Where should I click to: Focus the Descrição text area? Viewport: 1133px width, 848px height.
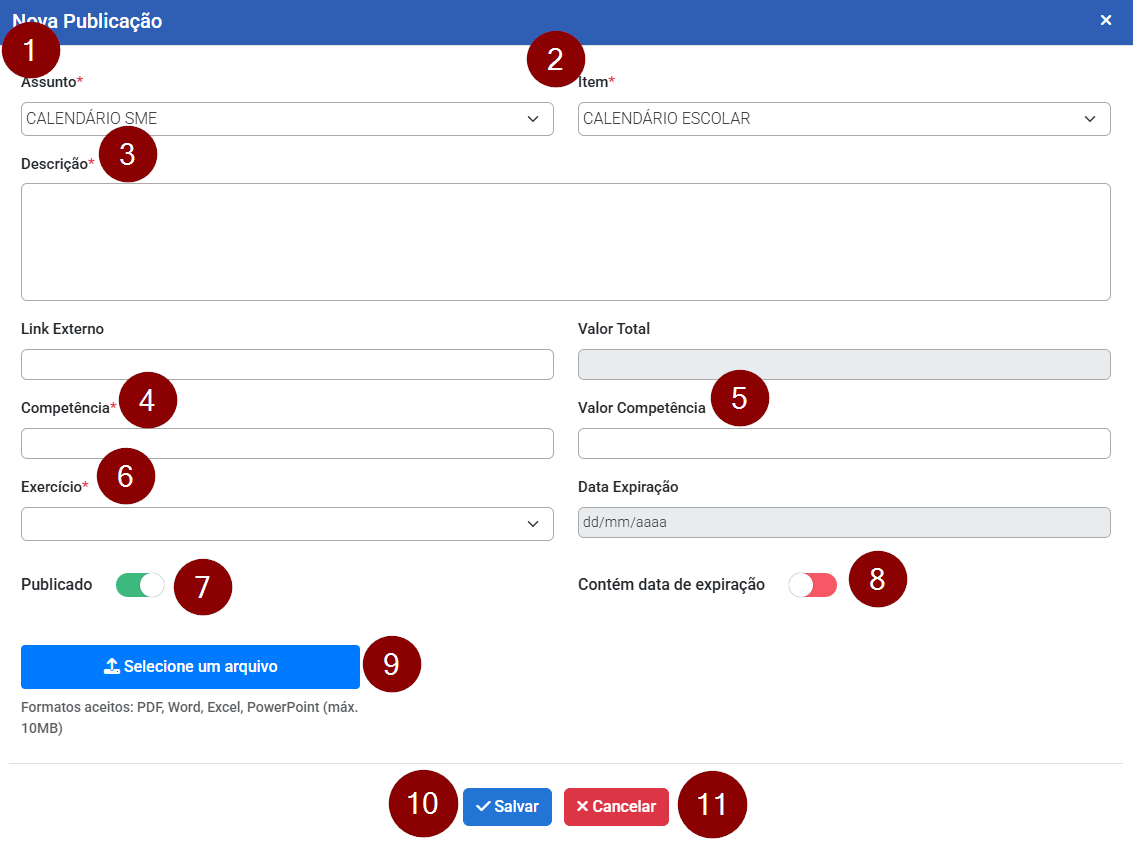(565, 242)
